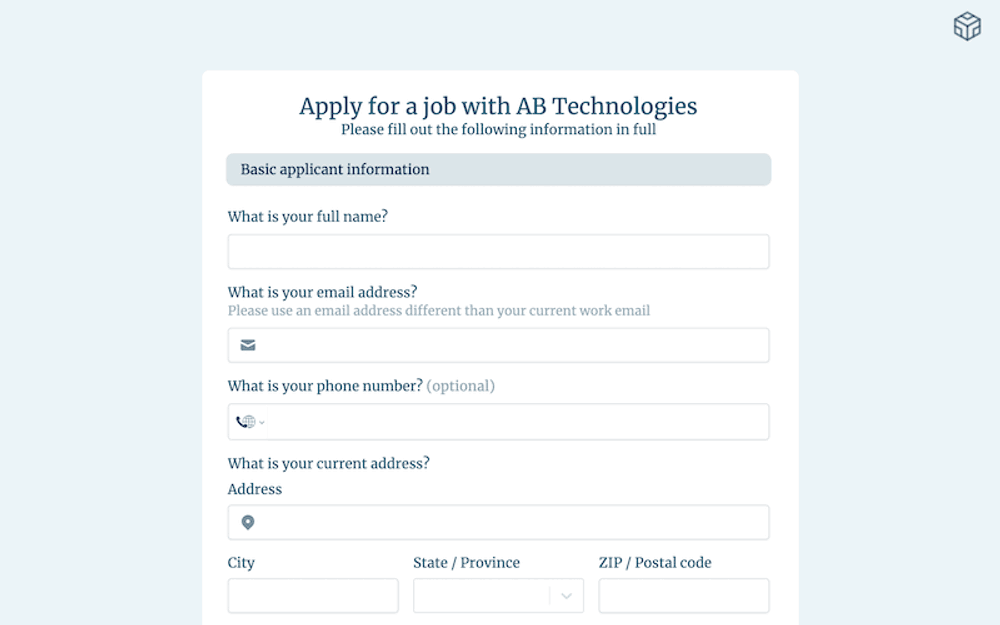1000x625 pixels.
Task: Expand the State / Province dropdown arrow
Action: pos(566,596)
